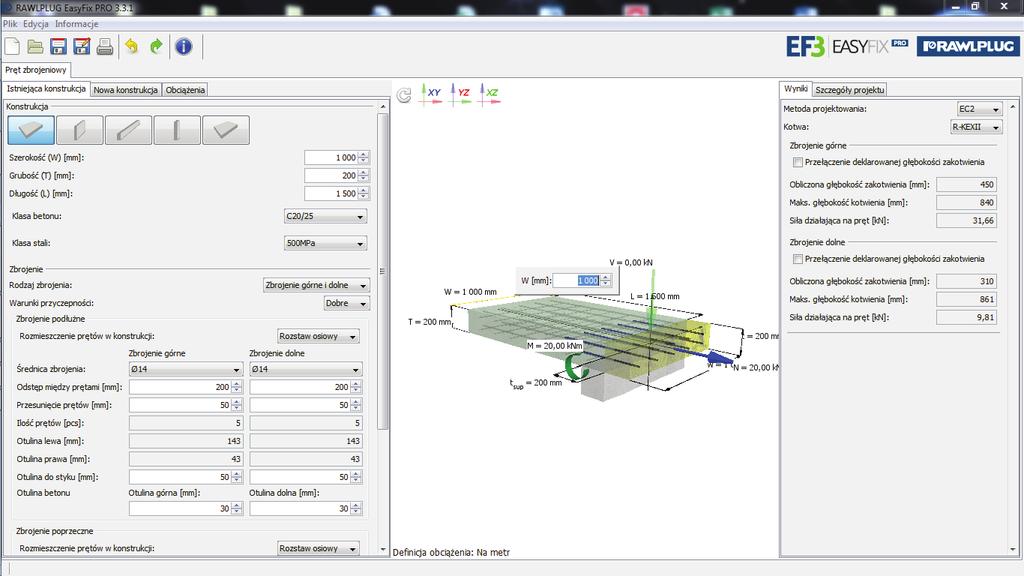1024x576 pixels.
Task: Click the New file toolbar icon
Action: [x=12, y=46]
